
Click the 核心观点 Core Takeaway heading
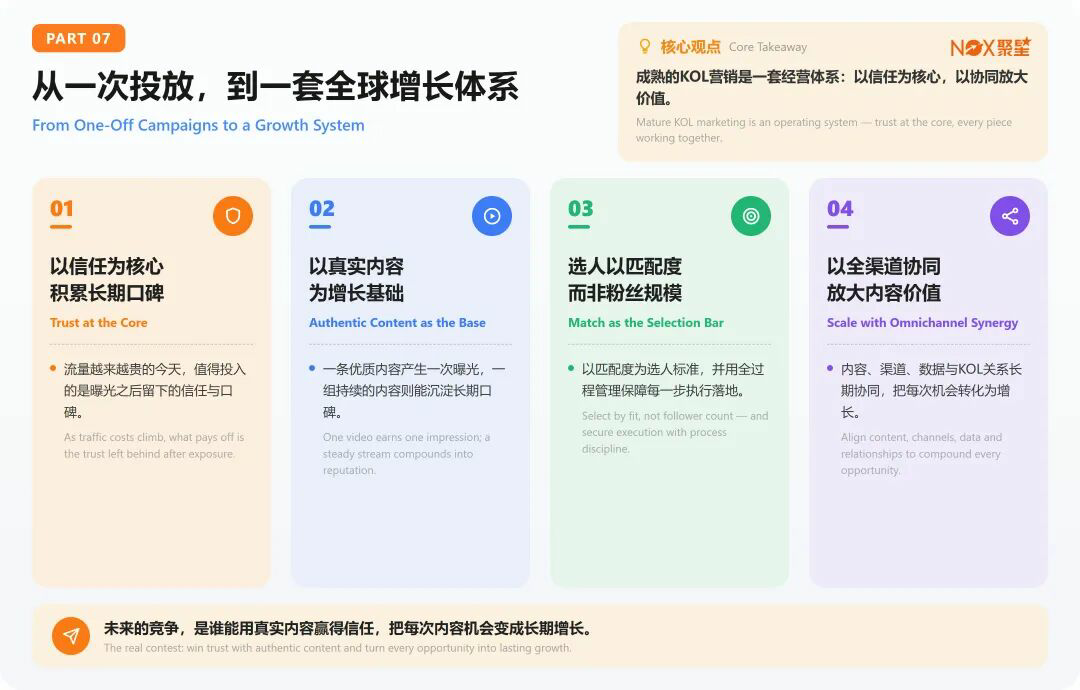tap(734, 47)
